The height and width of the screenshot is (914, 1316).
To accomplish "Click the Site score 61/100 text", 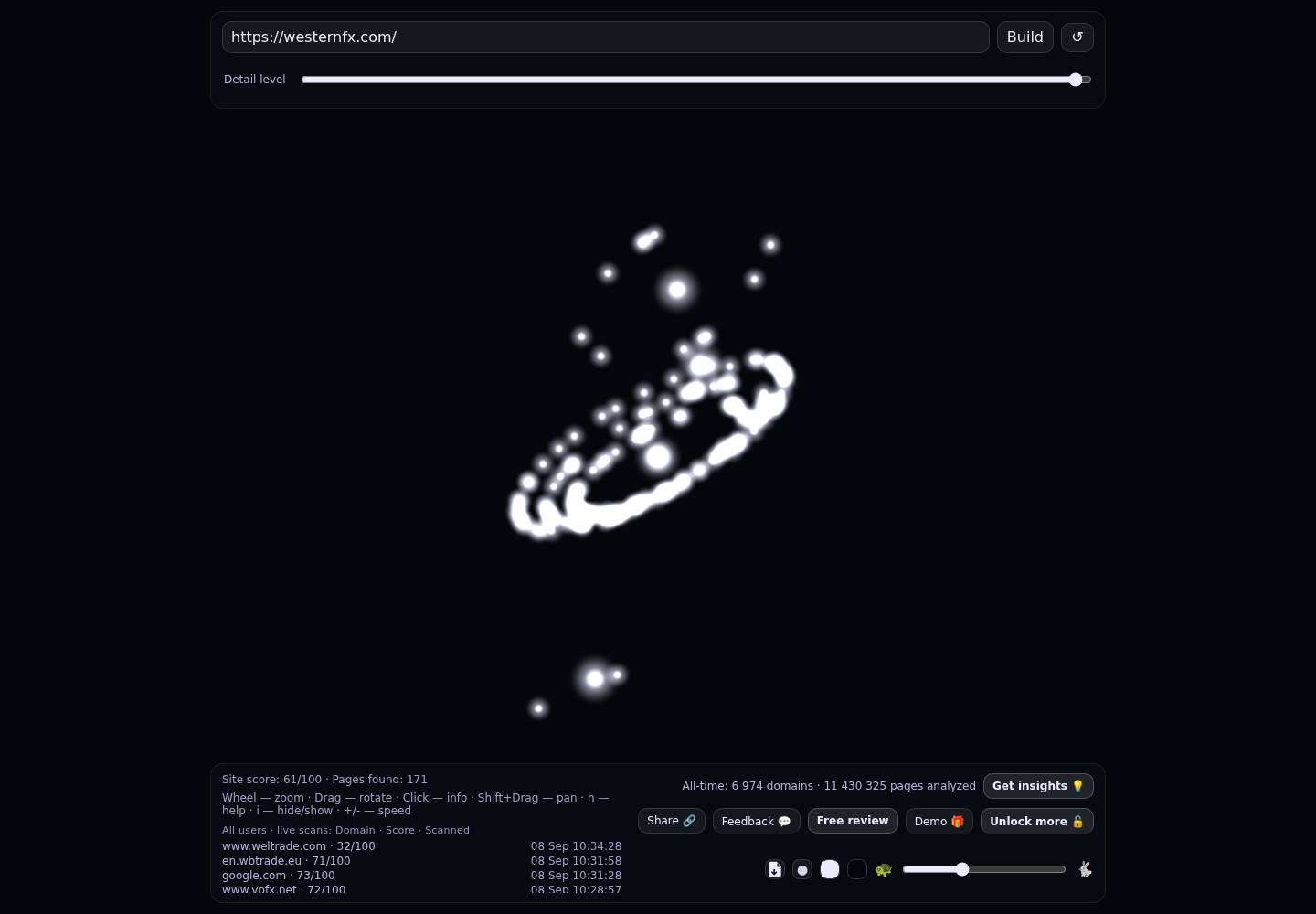I will (x=271, y=780).
